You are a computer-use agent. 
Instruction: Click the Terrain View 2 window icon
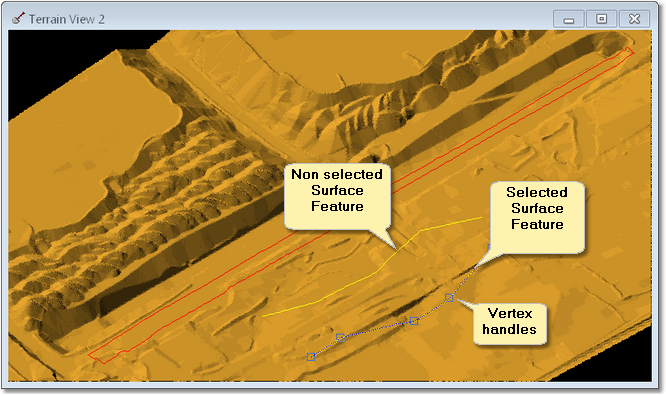(x=18, y=19)
